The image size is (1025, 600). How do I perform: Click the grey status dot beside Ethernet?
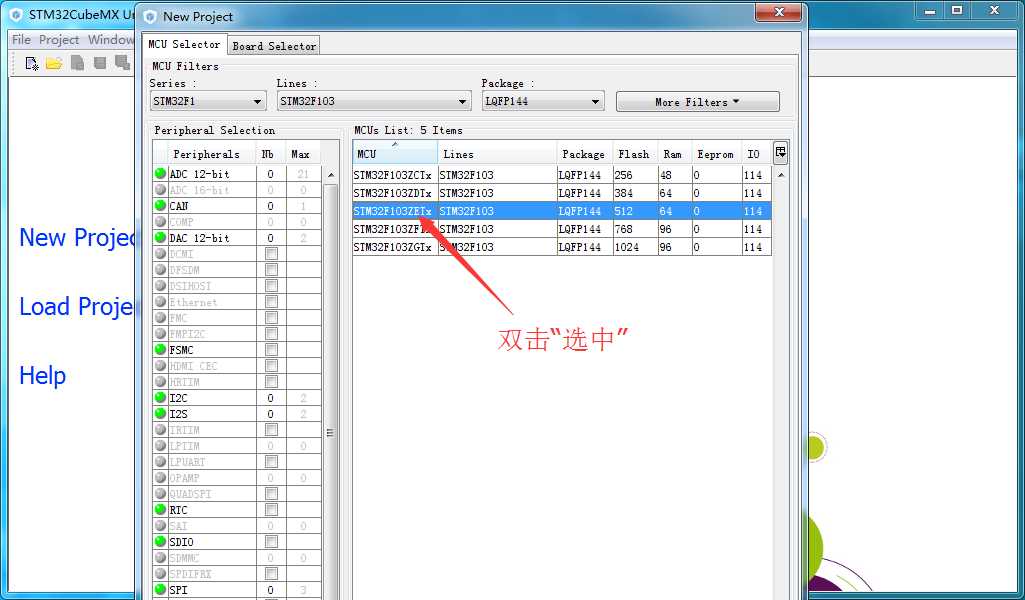[x=160, y=302]
